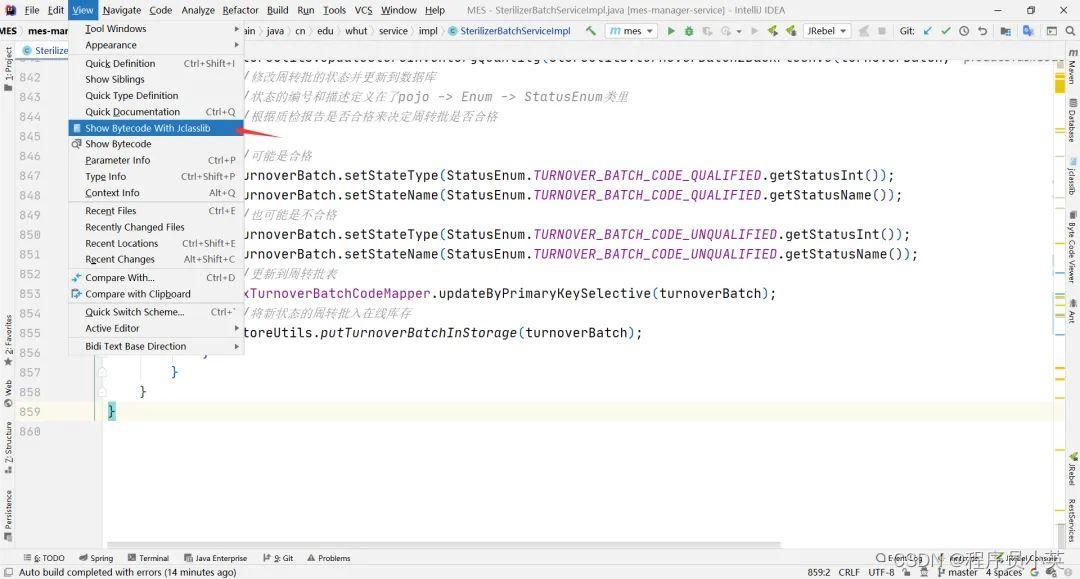Open the Git tool window tab
This screenshot has width=1080, height=579.
pos(278,558)
